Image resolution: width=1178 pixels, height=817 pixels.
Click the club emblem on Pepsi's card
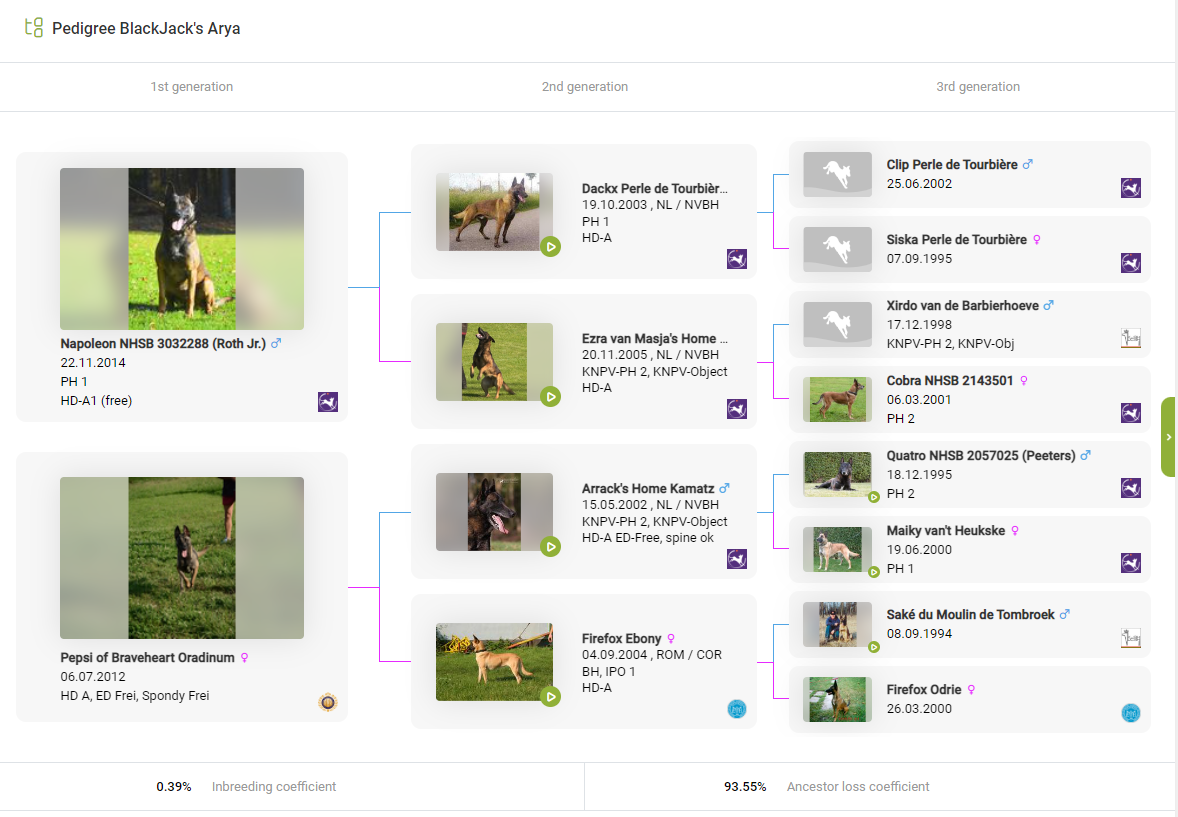[328, 703]
